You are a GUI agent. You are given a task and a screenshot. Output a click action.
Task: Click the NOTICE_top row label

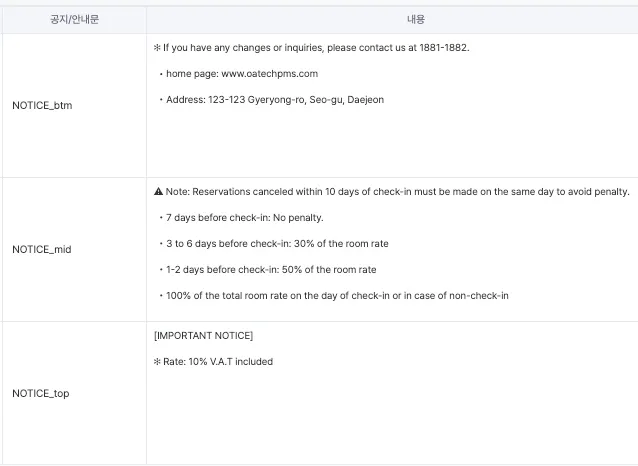pyautogui.click(x=42, y=394)
